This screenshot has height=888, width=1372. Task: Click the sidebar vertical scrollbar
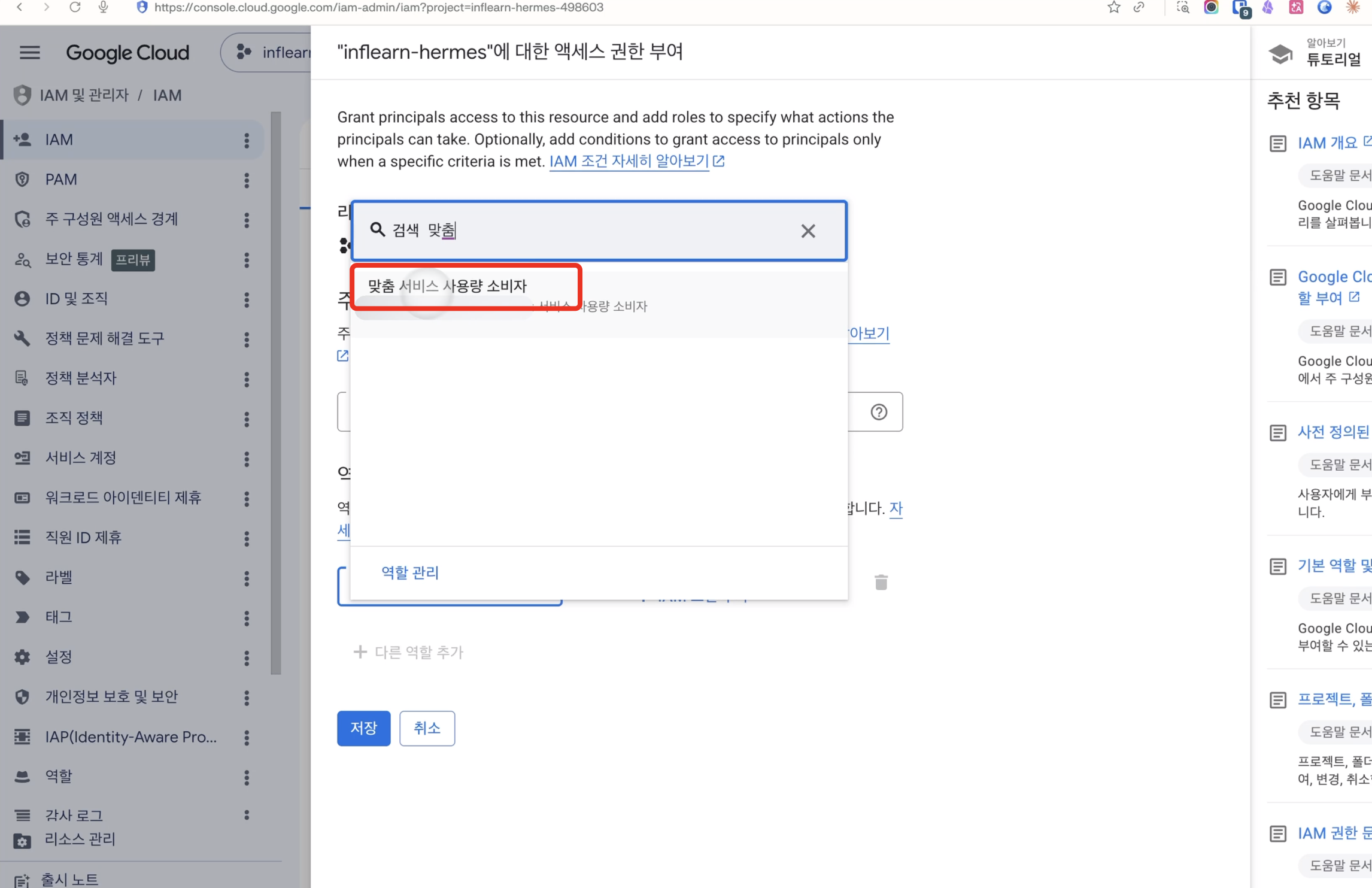[x=276, y=392]
